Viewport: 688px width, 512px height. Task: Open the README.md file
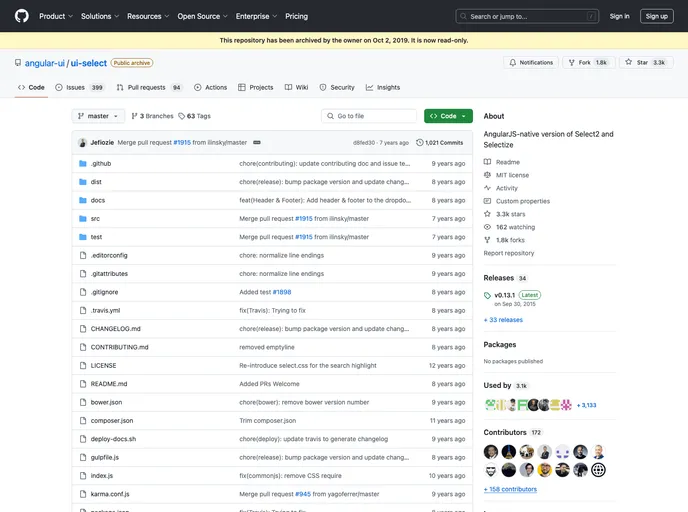point(109,384)
